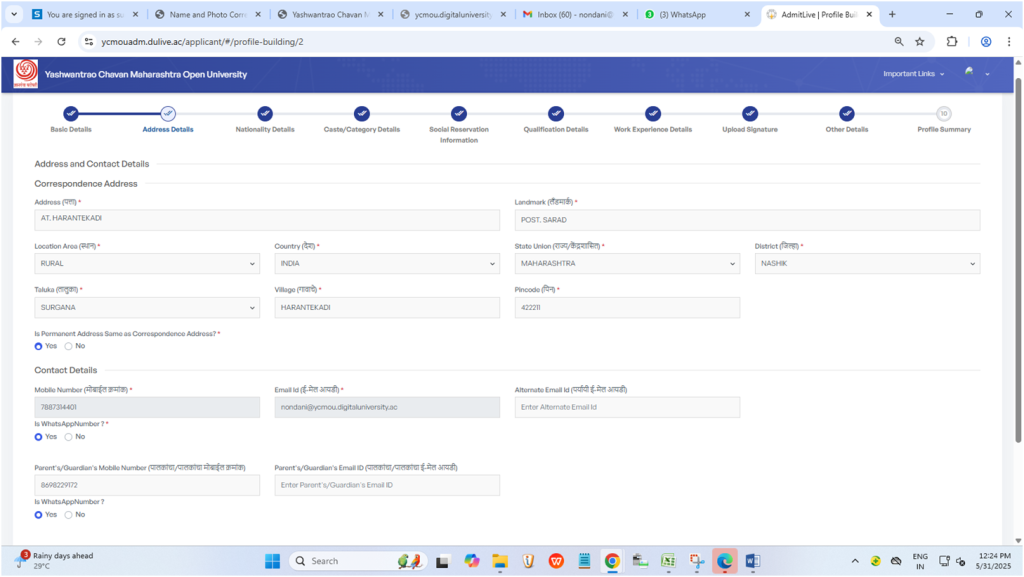
Task: Open Microsoft Word from the taskbar
Action: coord(752,561)
